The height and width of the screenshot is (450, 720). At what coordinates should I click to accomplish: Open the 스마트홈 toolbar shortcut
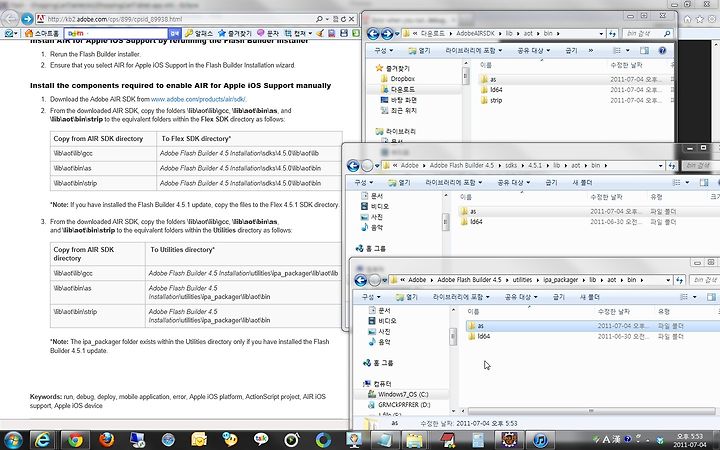click(x=42, y=33)
